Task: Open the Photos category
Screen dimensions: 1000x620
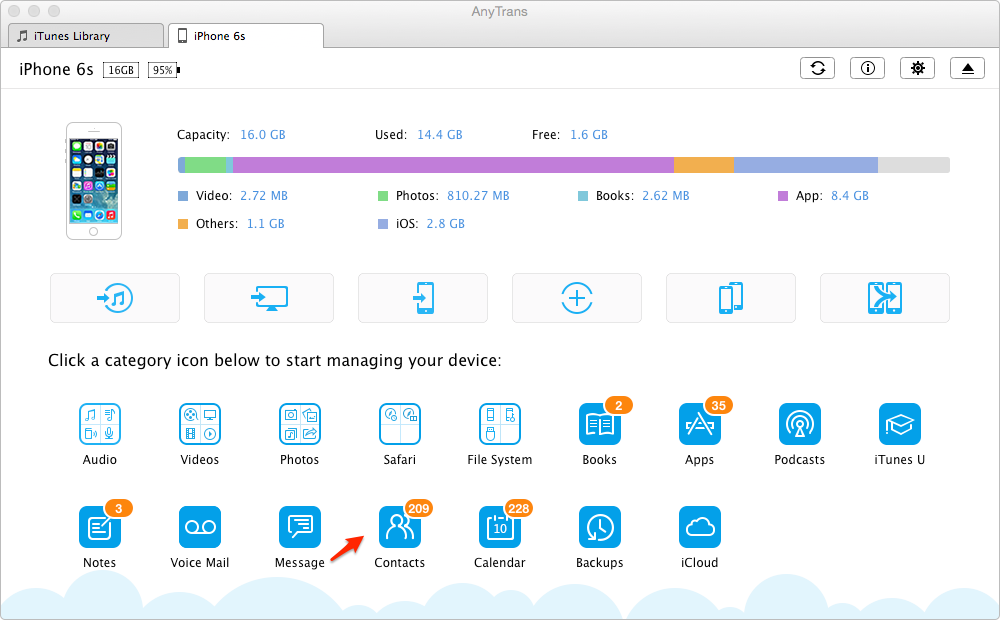Action: (x=300, y=424)
